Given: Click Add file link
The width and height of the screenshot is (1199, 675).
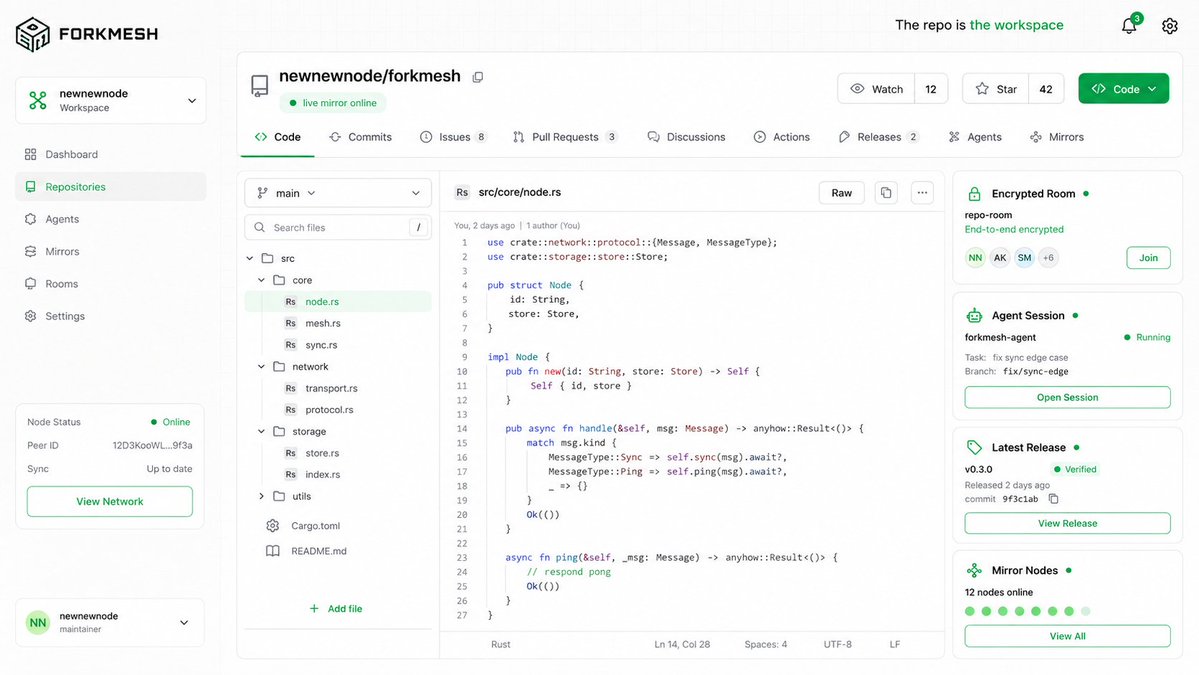Looking at the screenshot, I should click(x=336, y=609).
